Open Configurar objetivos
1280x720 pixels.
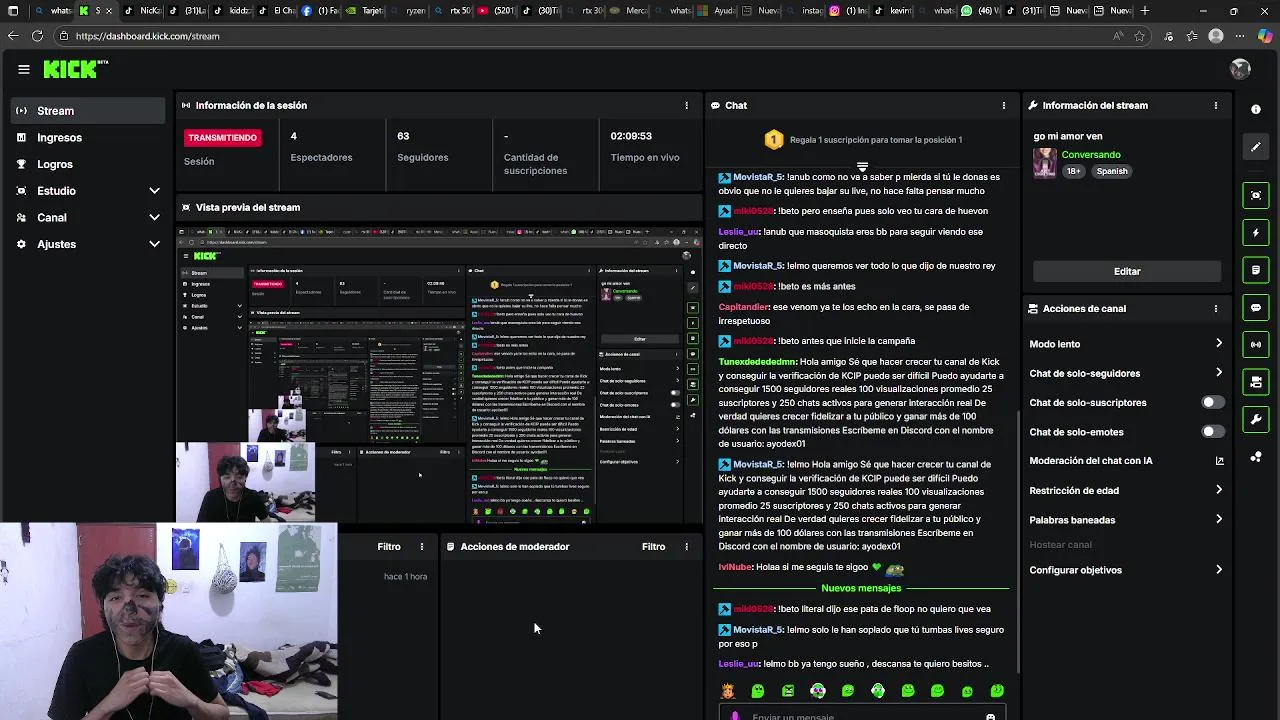(x=1126, y=570)
